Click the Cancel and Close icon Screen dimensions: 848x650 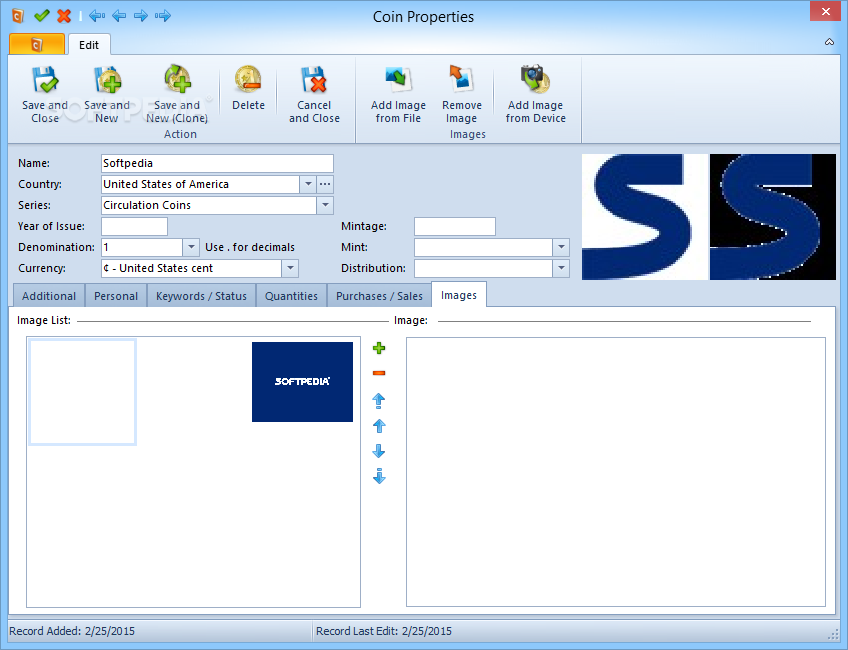pyautogui.click(x=314, y=80)
